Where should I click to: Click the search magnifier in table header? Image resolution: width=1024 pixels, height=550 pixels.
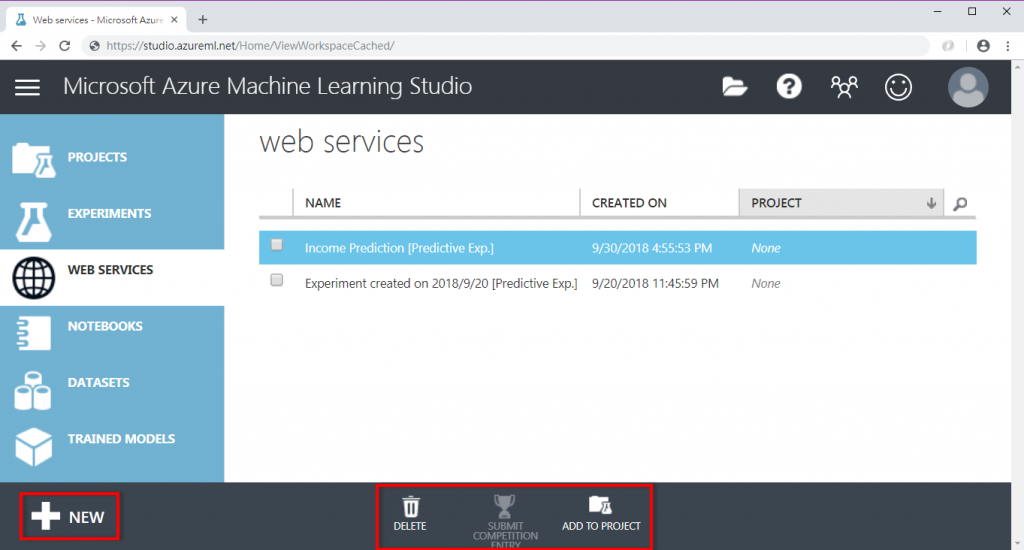(960, 204)
